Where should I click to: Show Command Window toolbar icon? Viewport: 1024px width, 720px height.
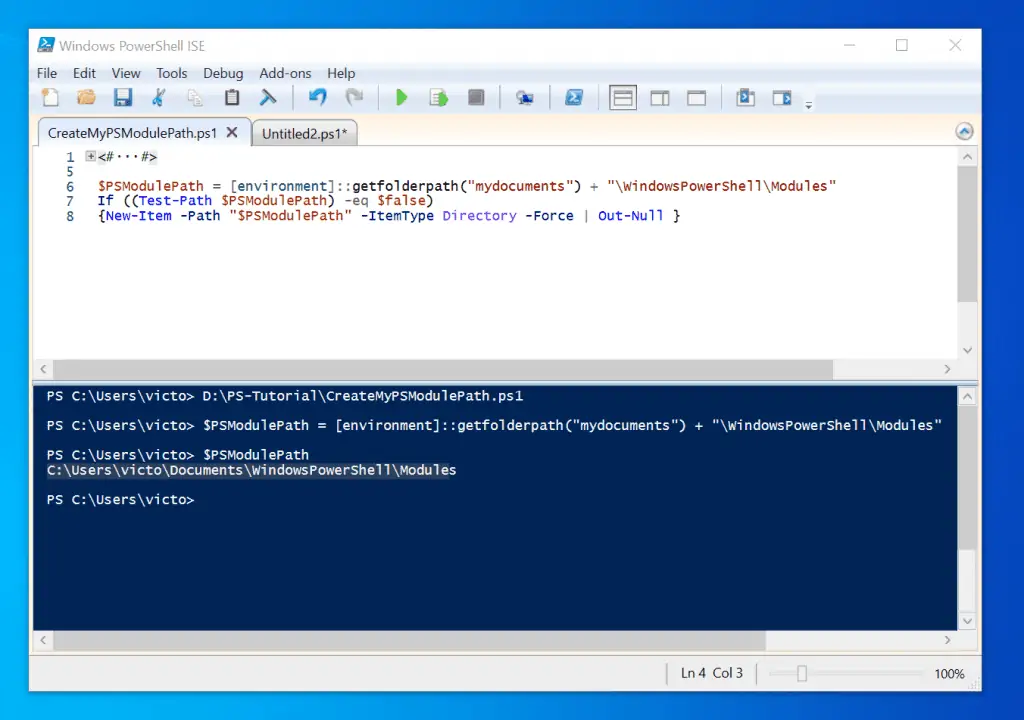tap(745, 98)
